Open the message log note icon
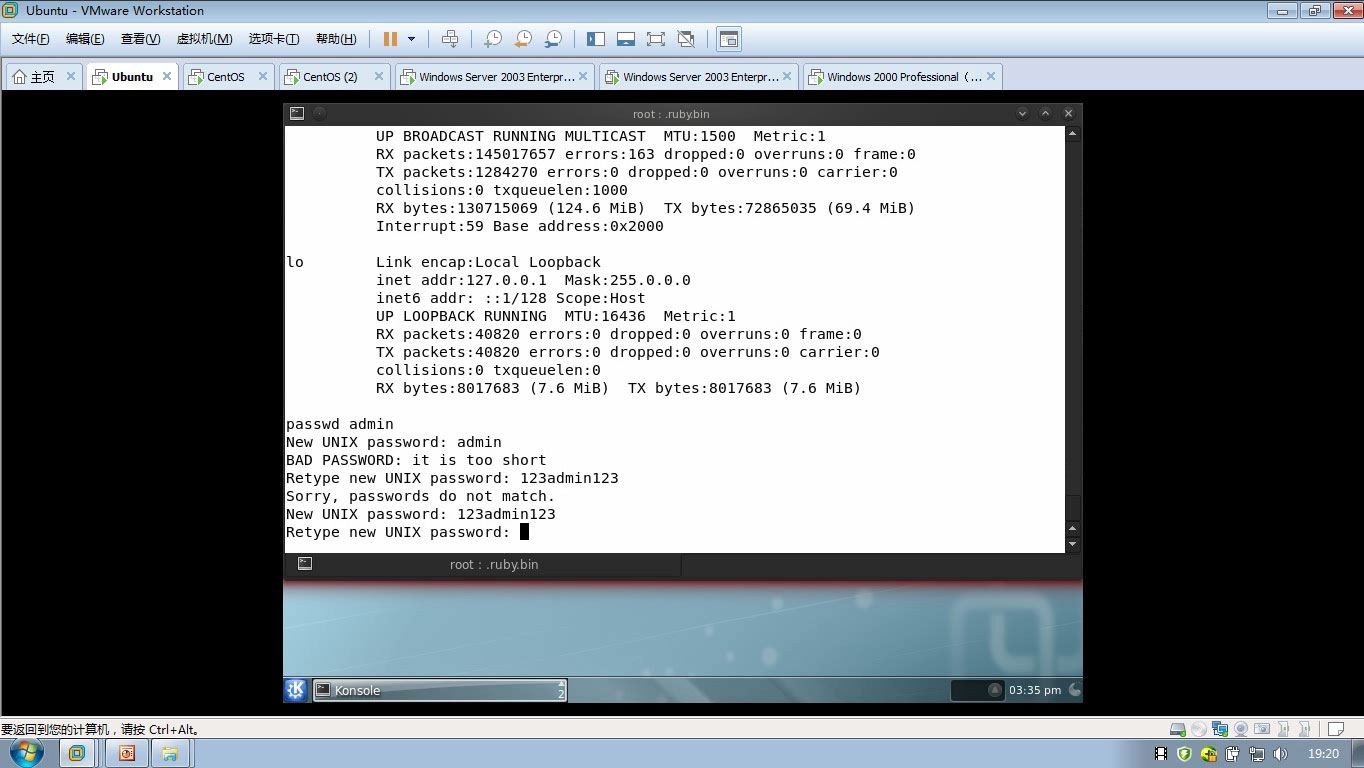Screen dimensions: 1364x768 click(1334, 729)
